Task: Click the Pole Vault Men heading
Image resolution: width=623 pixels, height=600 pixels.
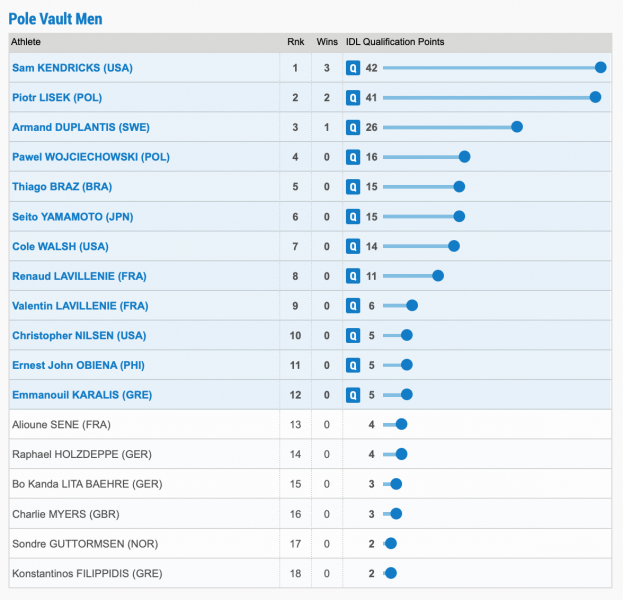Action: click(55, 19)
